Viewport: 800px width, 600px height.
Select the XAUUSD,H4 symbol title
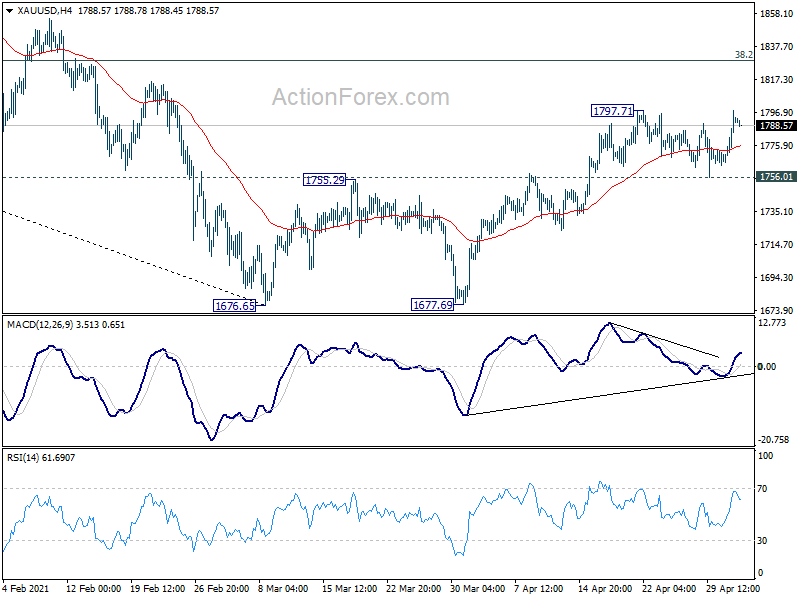tap(45, 11)
